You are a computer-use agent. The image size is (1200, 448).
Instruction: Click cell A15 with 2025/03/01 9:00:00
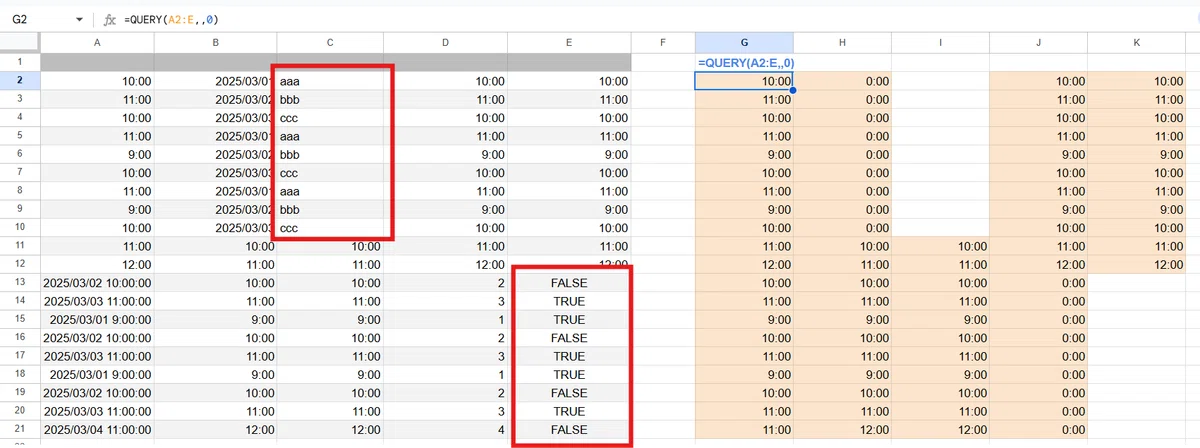pyautogui.click(x=97, y=320)
